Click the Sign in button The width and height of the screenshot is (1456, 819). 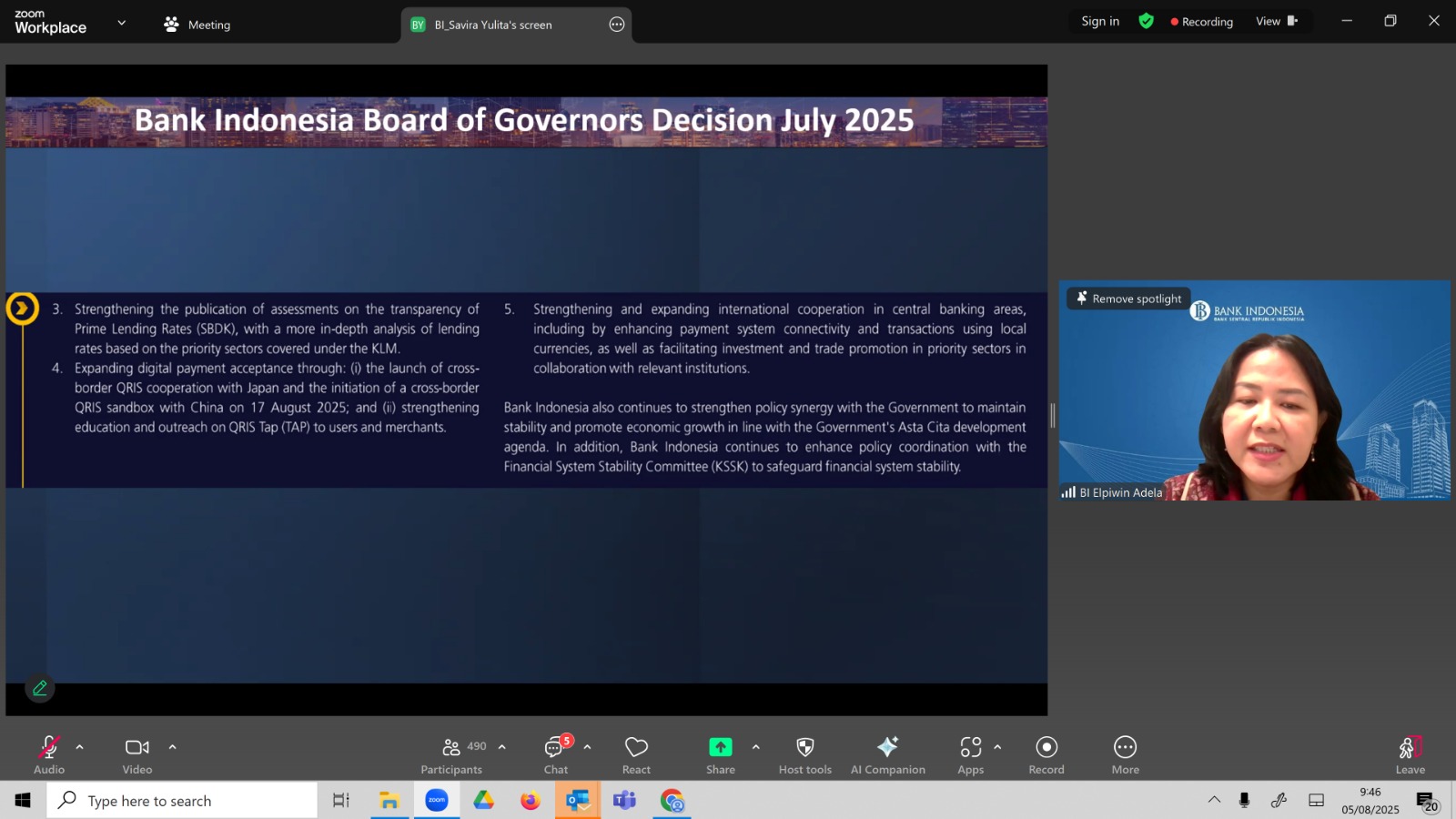tap(1100, 21)
